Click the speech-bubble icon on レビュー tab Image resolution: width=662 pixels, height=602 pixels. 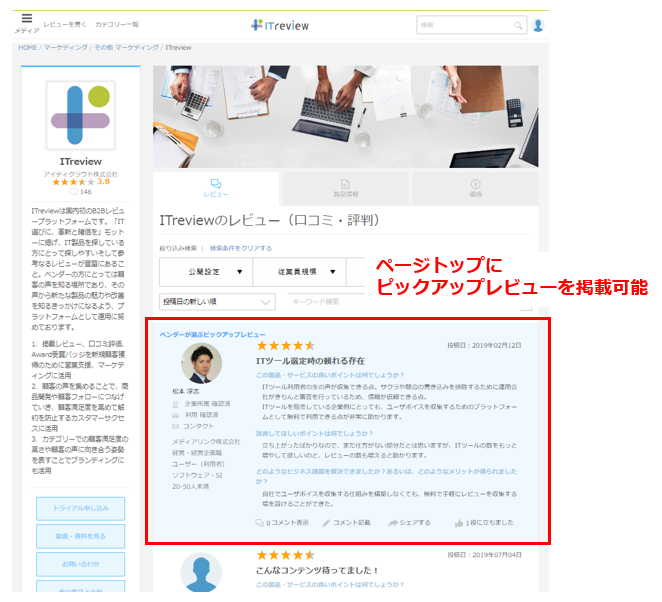216,184
